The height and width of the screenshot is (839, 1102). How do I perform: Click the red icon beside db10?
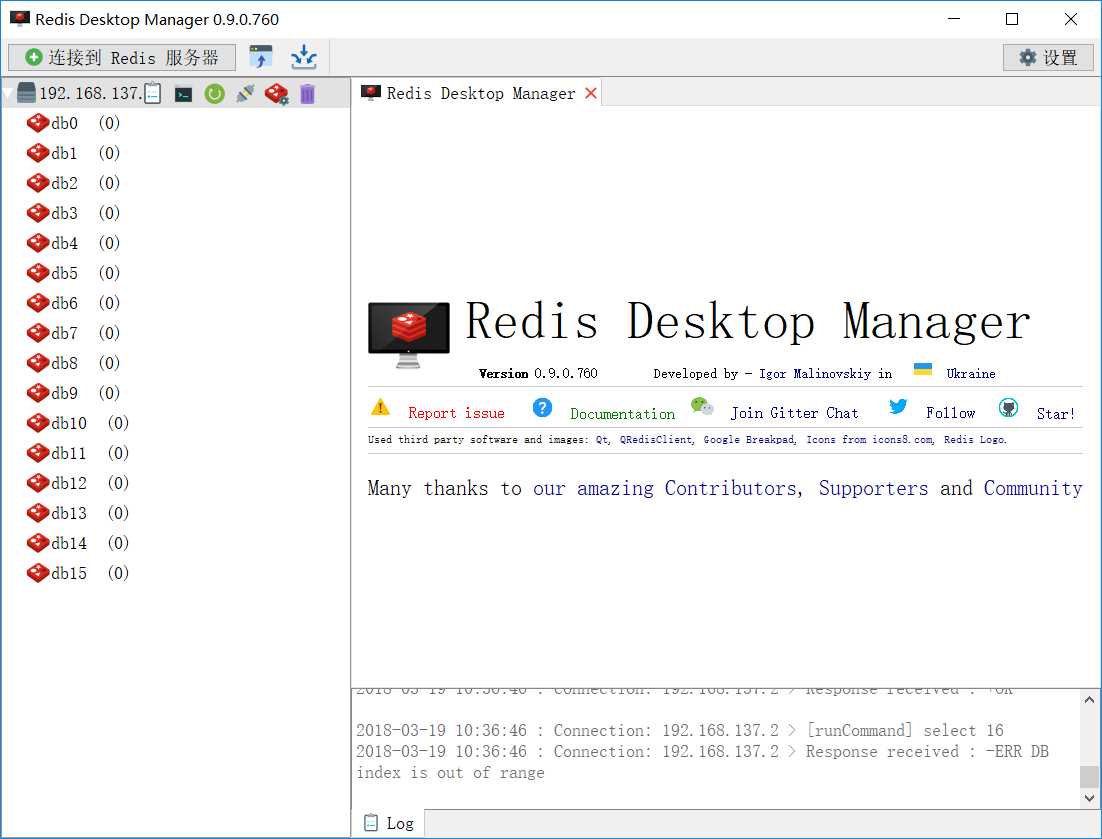tap(37, 423)
